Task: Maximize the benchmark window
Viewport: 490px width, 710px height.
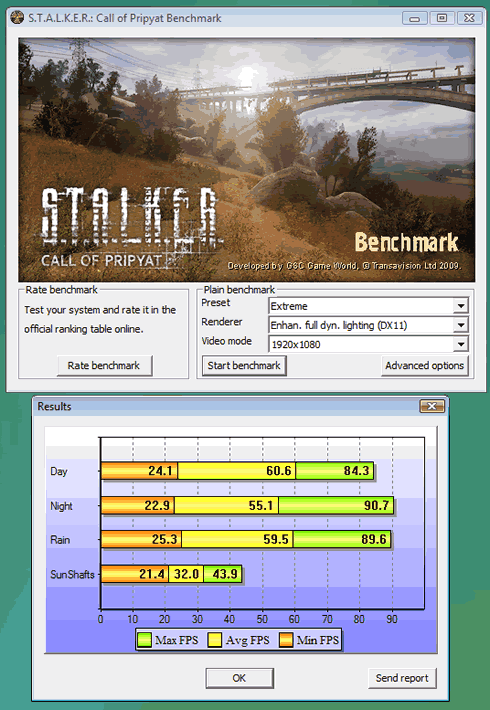Action: 442,18
